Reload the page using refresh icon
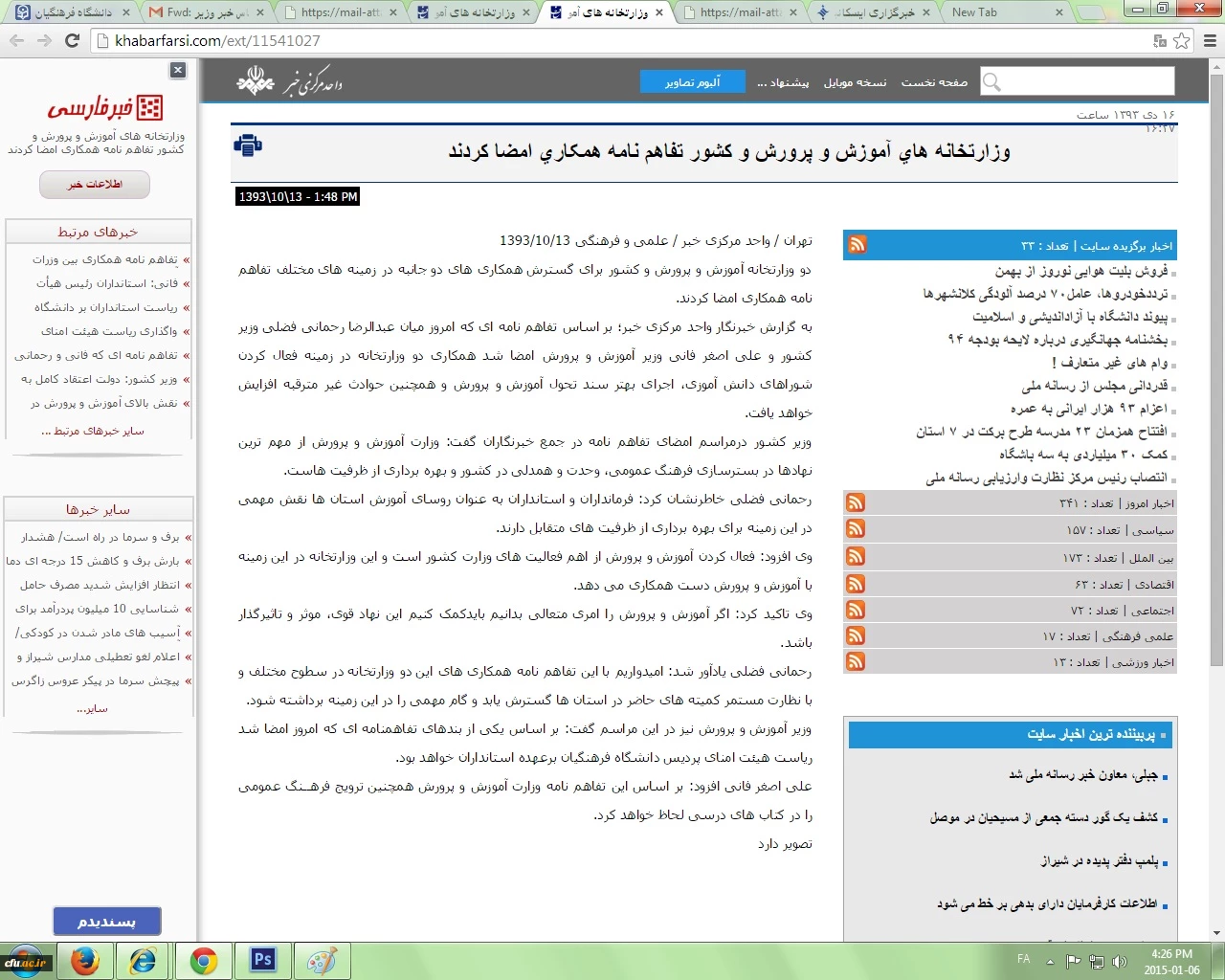The height and width of the screenshot is (980, 1225). 72,40
